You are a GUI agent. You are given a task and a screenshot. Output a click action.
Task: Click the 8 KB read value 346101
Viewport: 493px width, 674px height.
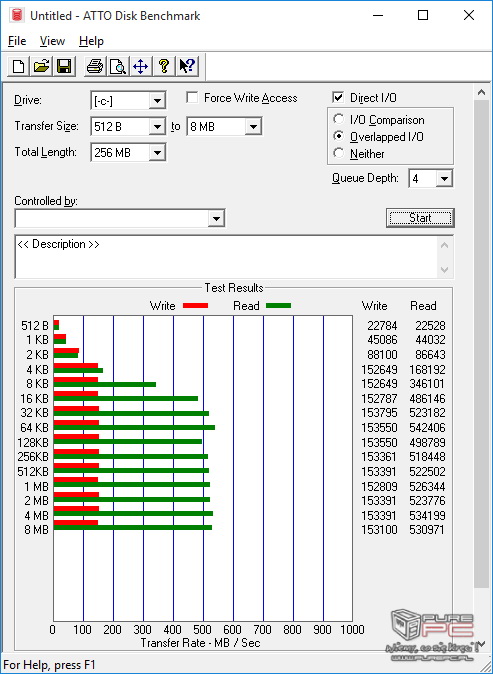pos(427,383)
